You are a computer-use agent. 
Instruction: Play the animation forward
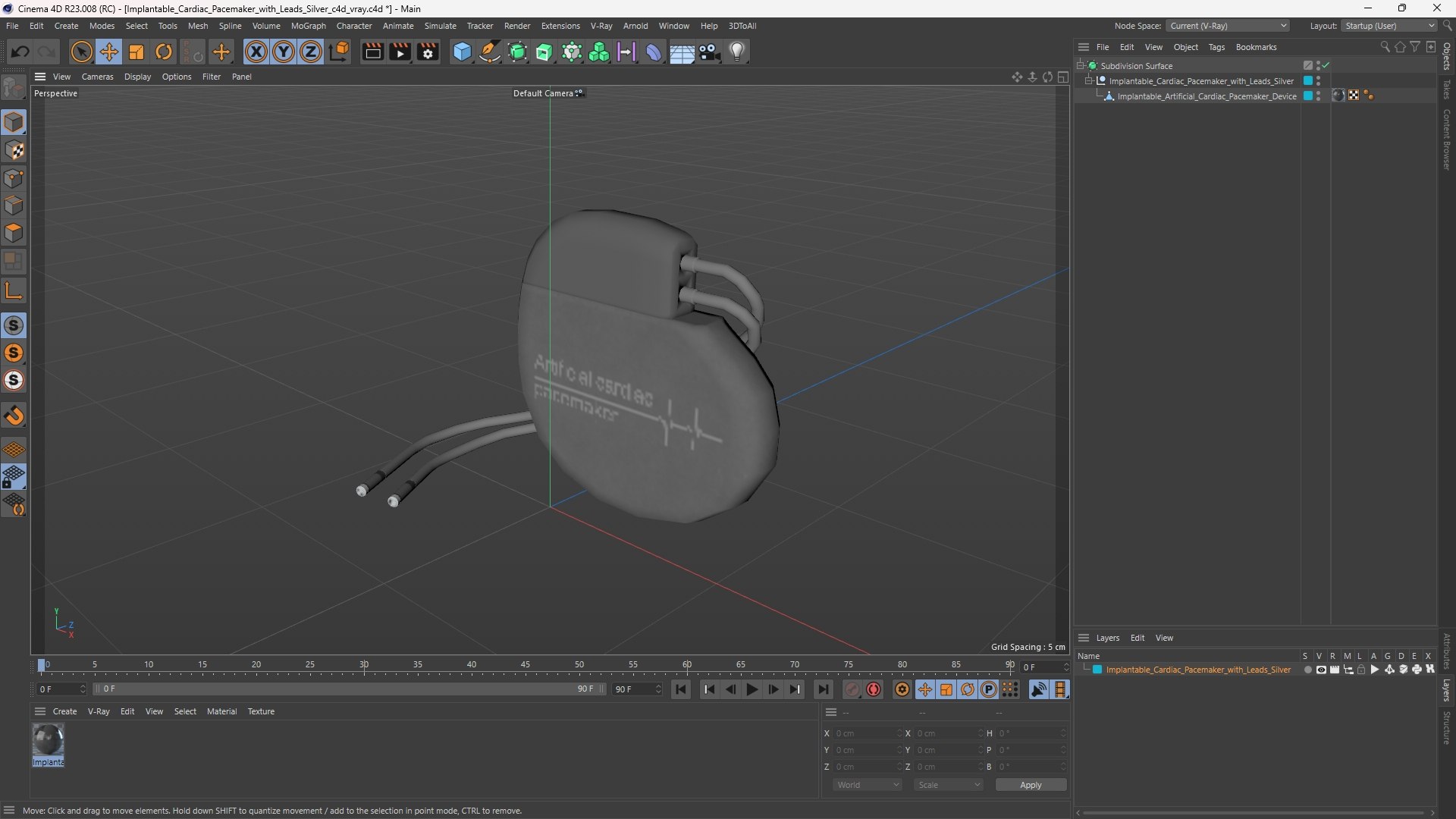click(x=752, y=689)
